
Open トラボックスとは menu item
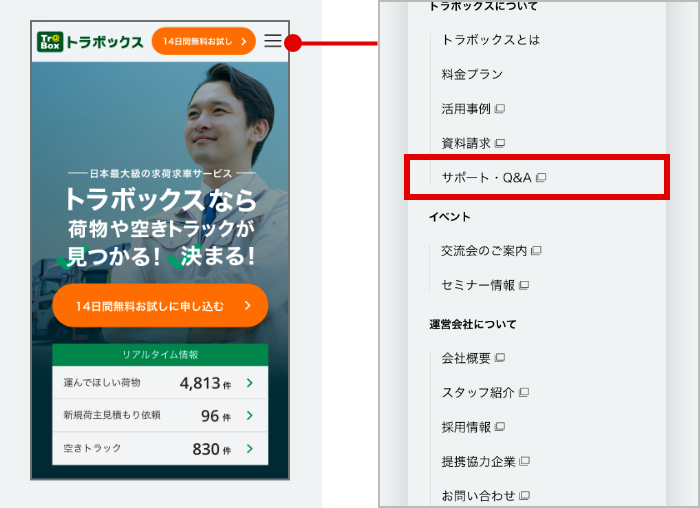tap(491, 40)
